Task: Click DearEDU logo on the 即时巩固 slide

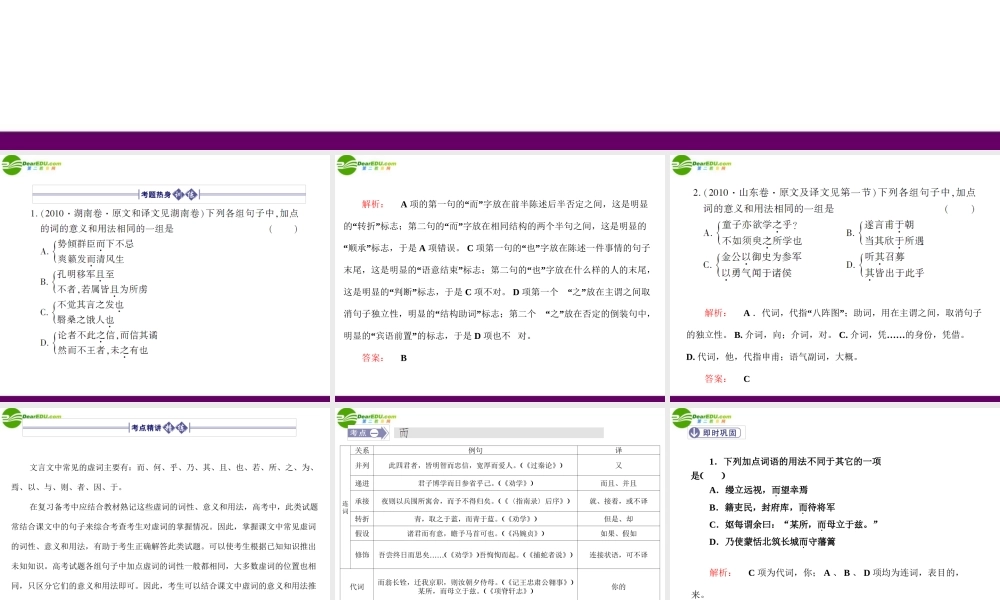Action: 701,418
